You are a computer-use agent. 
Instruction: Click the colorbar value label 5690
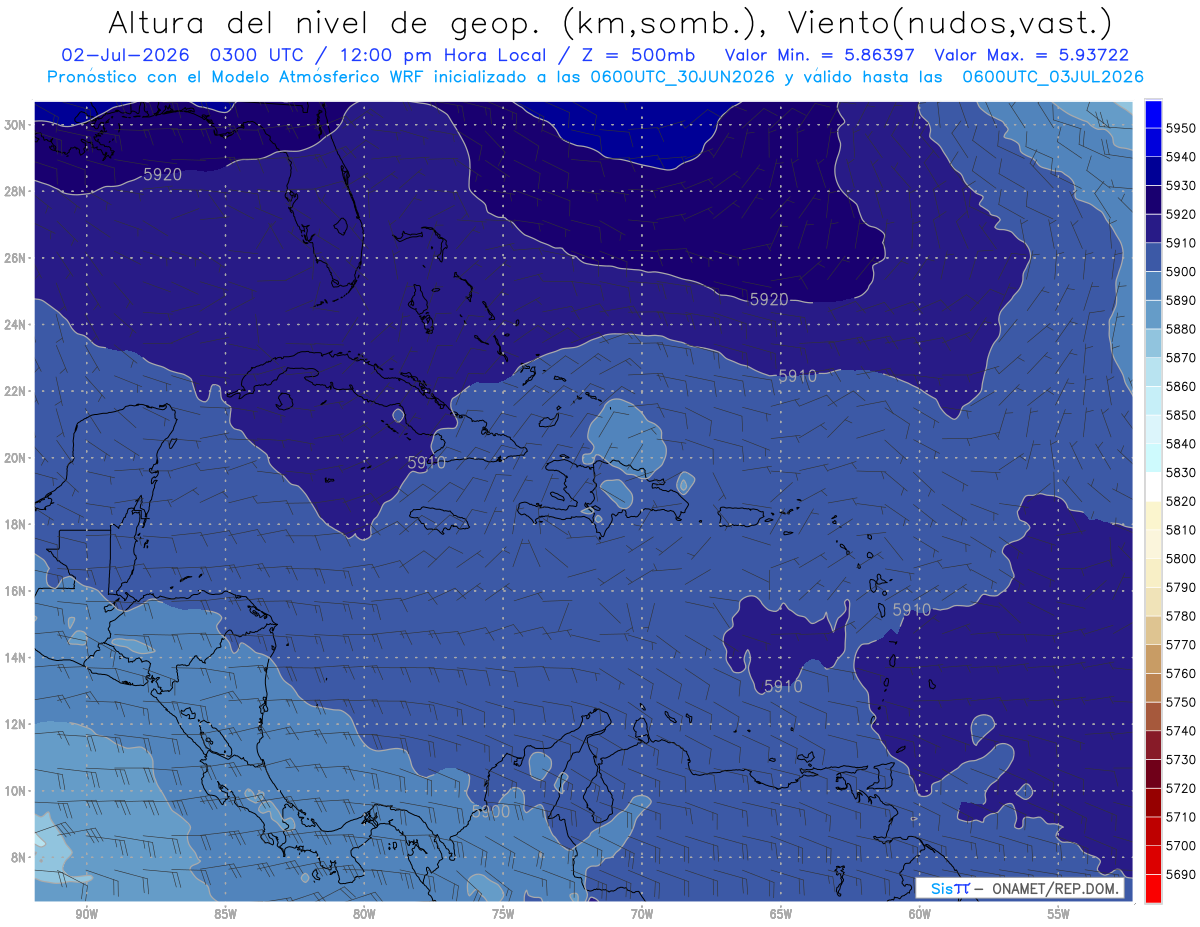tap(1180, 874)
